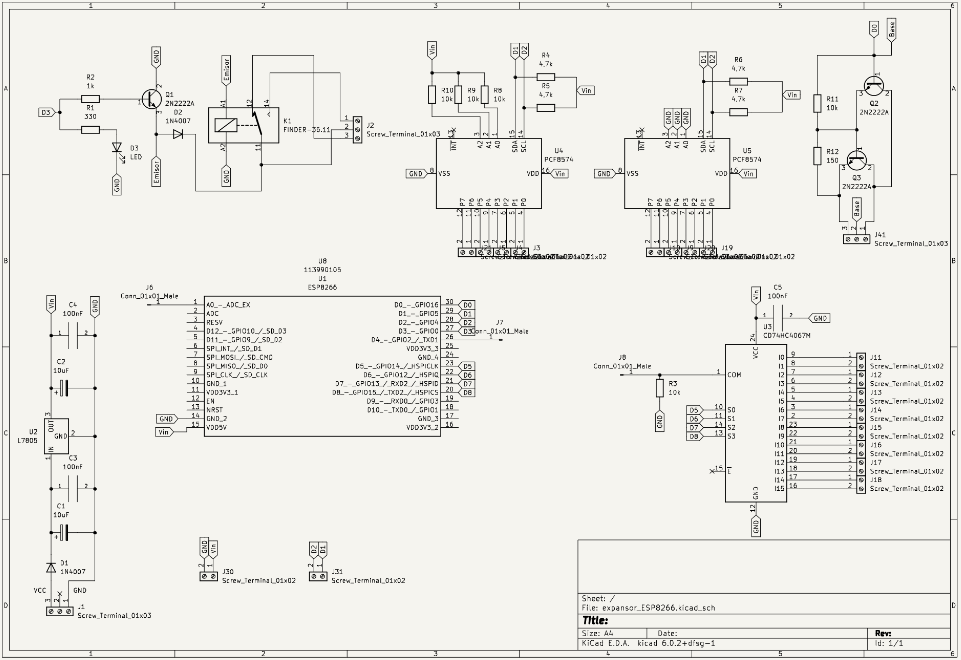Click the J19 reference label under U5
The width and height of the screenshot is (961, 660).
point(727,248)
